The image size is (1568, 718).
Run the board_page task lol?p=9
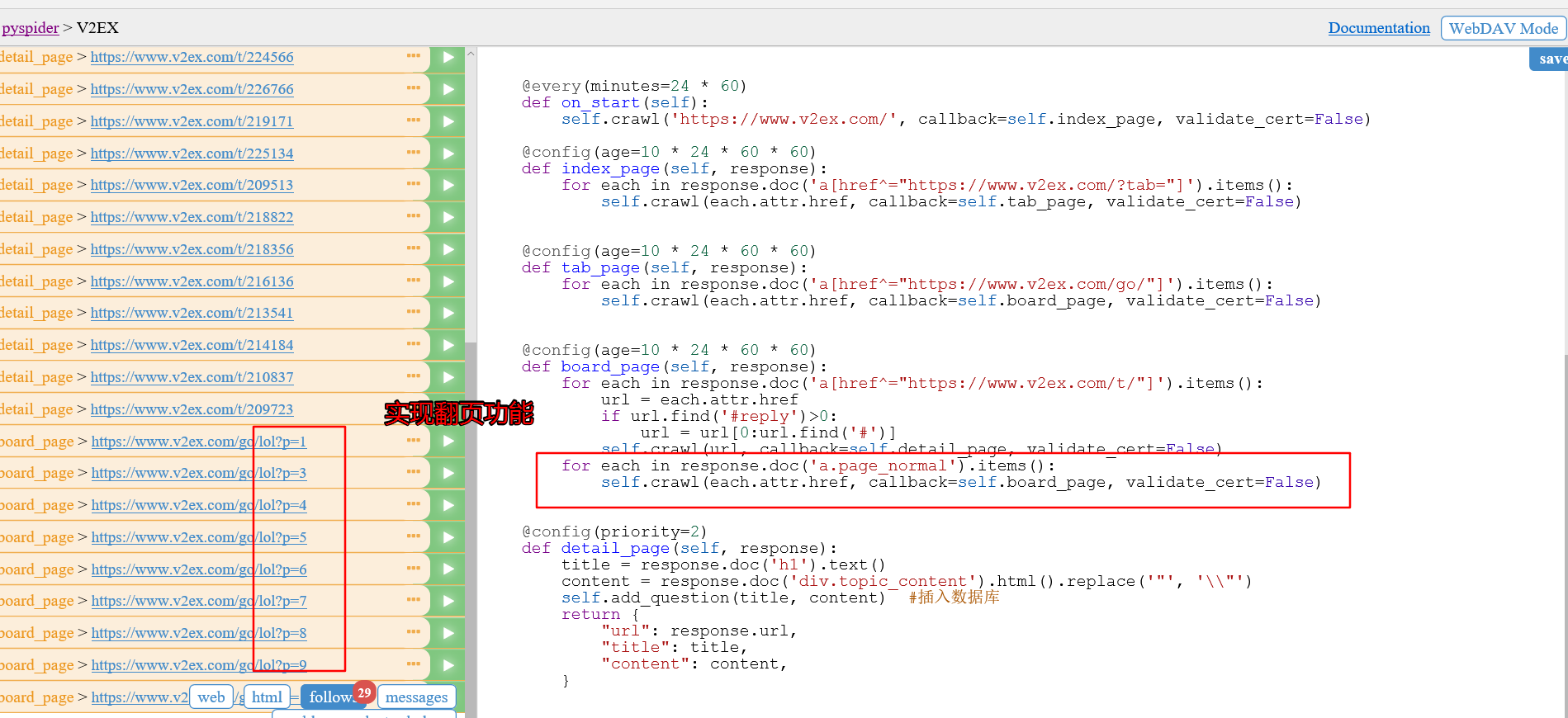448,665
